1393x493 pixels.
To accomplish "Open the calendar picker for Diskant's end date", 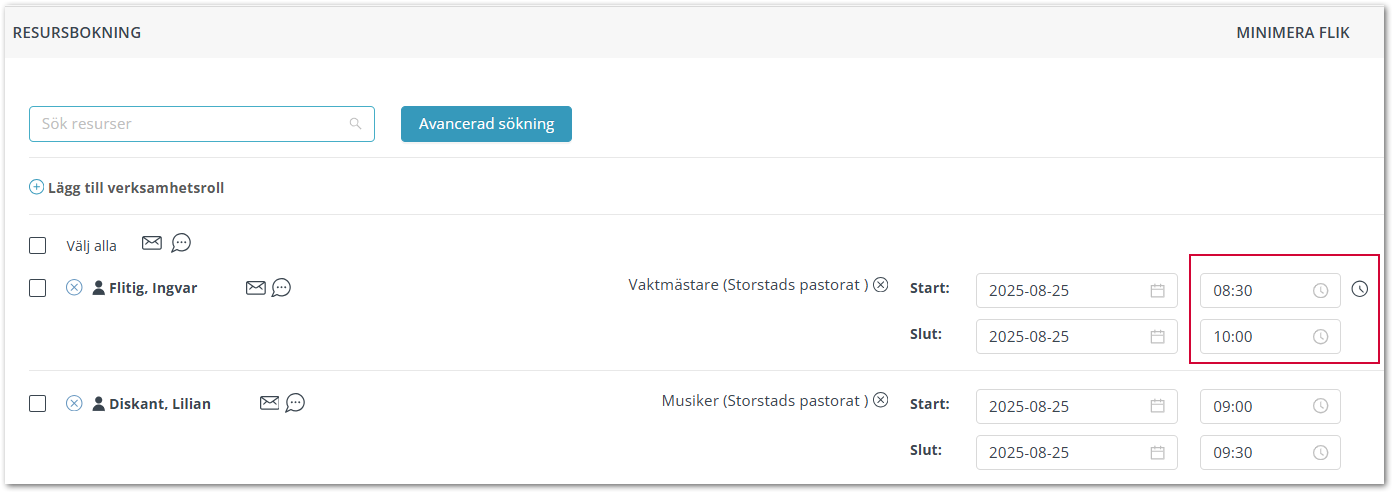I will (1157, 452).
